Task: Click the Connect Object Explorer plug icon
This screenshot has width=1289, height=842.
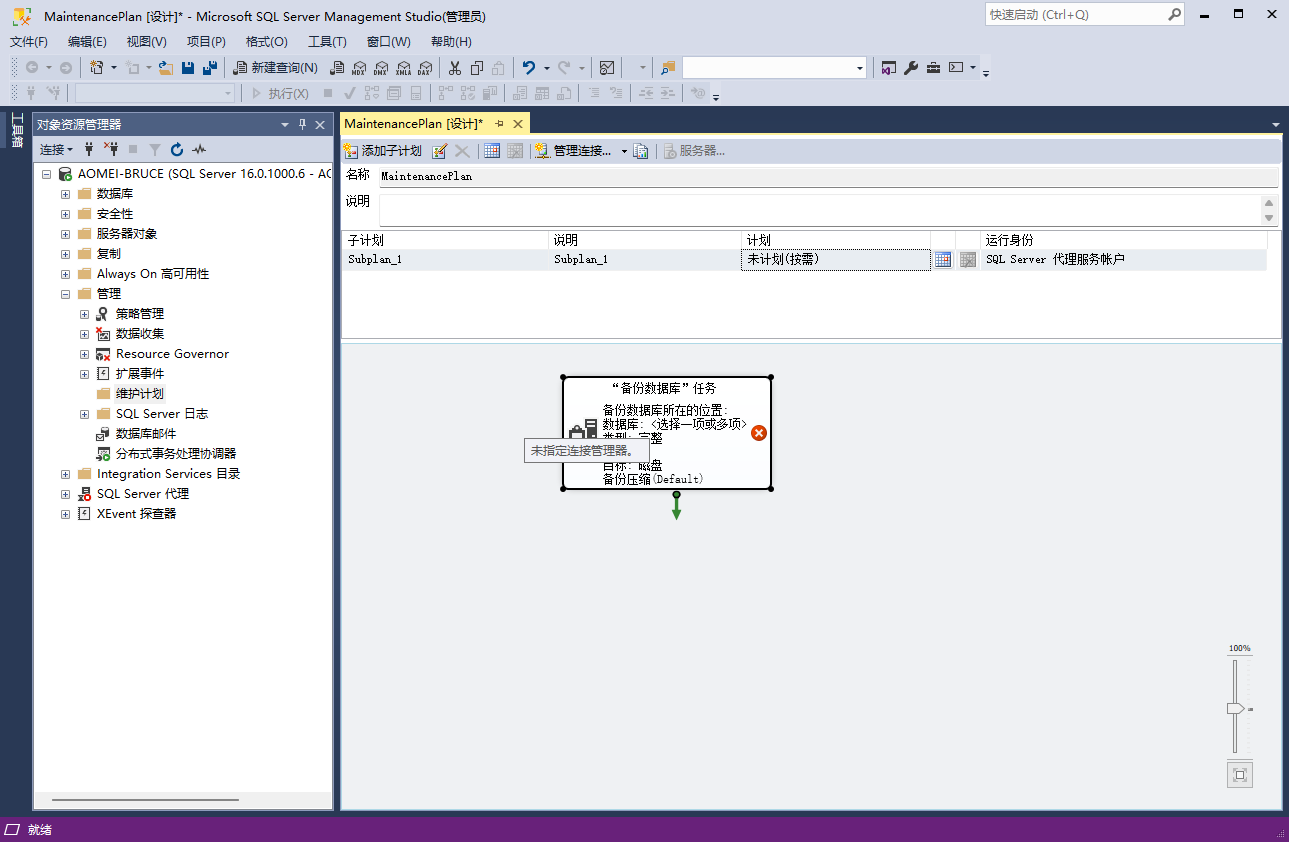Action: [89, 149]
